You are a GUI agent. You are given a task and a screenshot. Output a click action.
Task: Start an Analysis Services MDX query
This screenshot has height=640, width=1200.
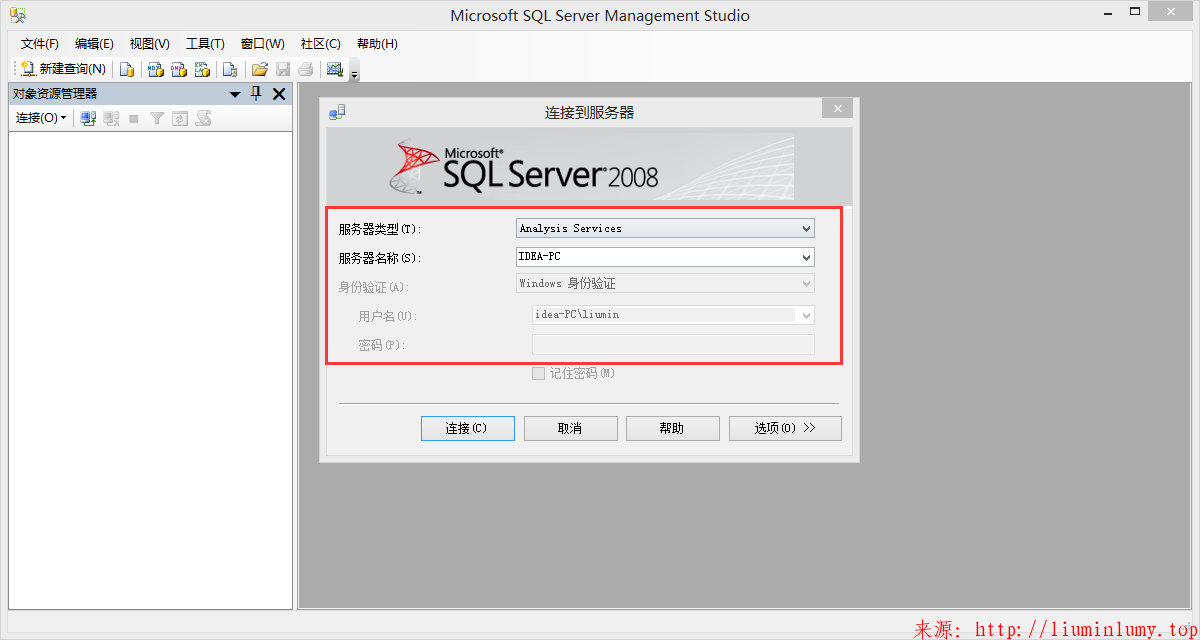point(155,69)
